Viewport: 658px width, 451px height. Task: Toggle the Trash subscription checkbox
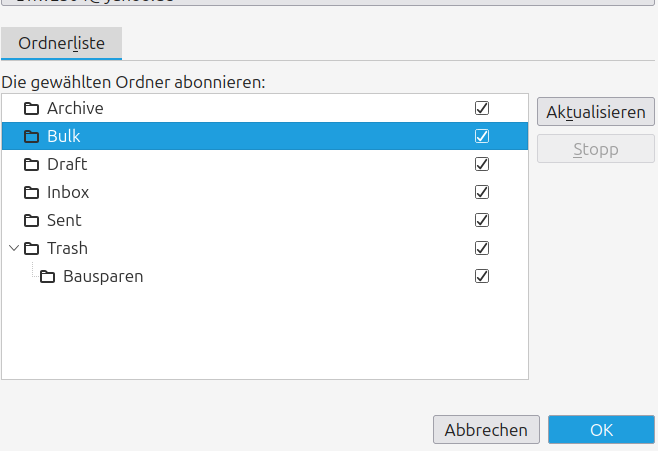pos(482,248)
